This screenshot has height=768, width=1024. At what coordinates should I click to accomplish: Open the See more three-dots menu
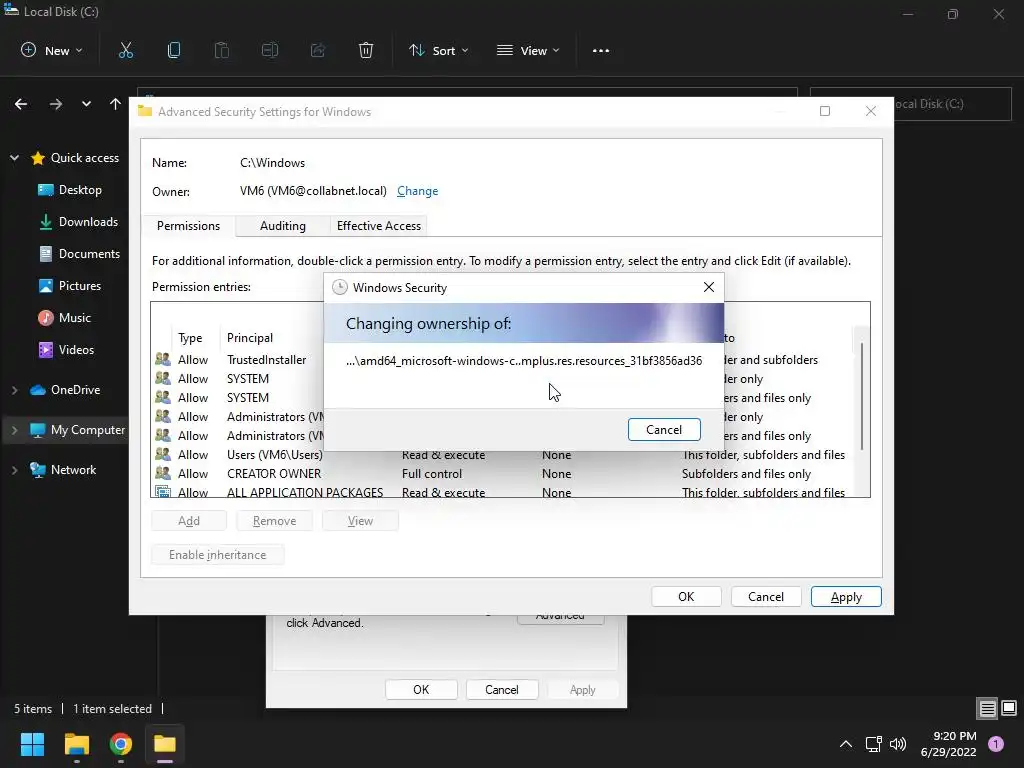coord(601,50)
